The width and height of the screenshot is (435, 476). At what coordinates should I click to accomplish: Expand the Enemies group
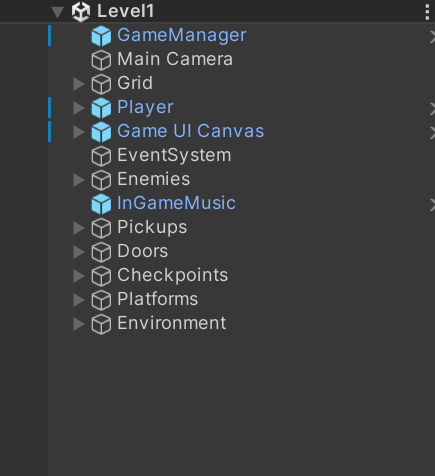pos(79,180)
